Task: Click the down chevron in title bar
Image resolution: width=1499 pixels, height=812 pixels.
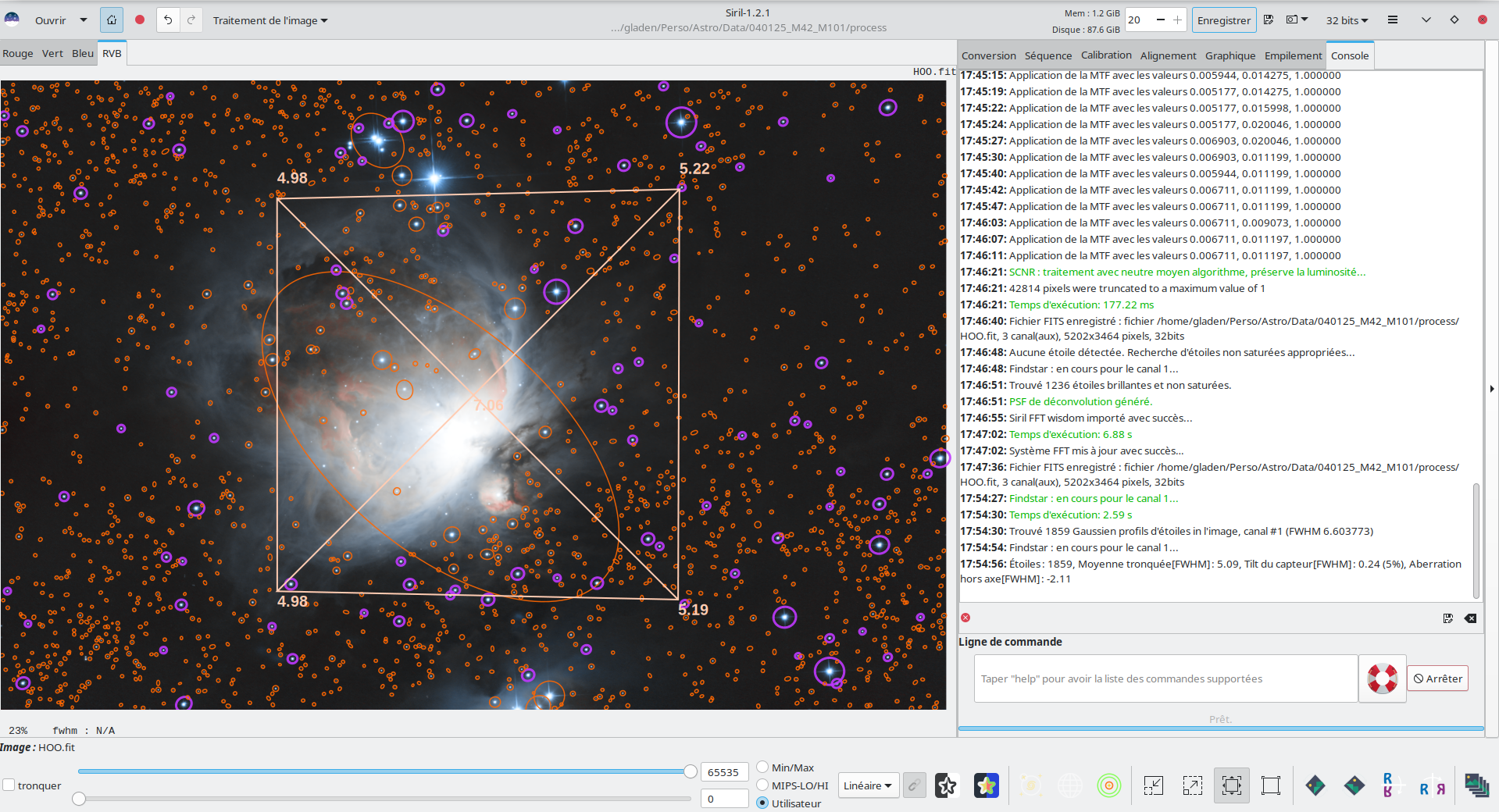Action: coord(1426,20)
